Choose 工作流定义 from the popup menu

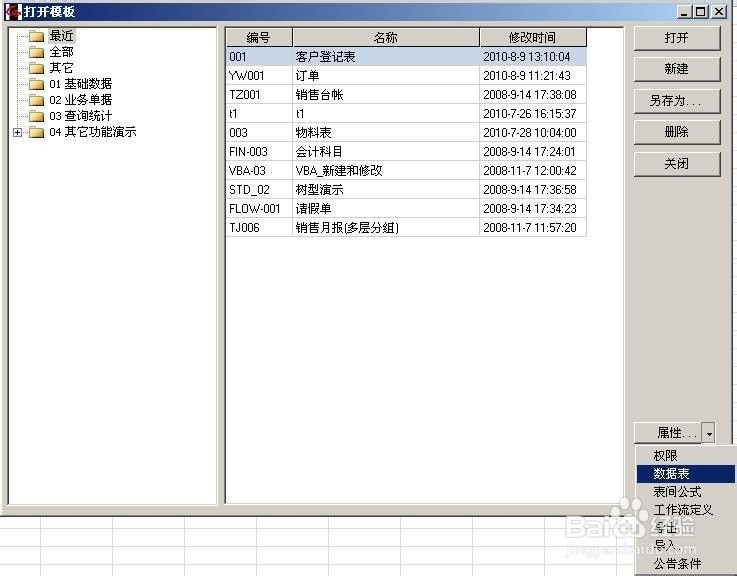(x=686, y=510)
